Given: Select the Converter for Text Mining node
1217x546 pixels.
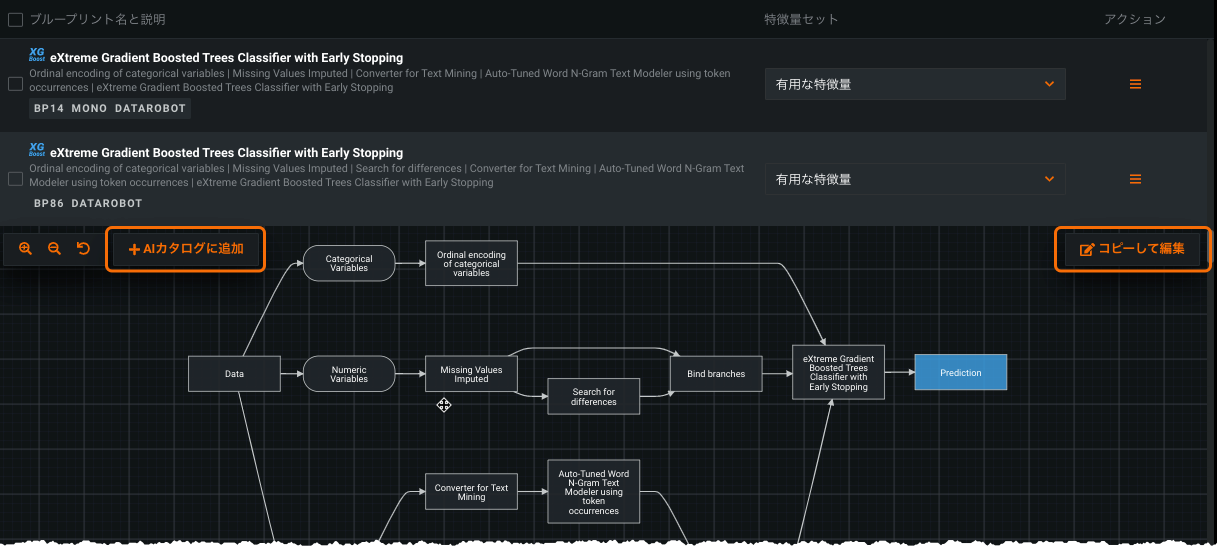Looking at the screenshot, I should click(x=471, y=492).
